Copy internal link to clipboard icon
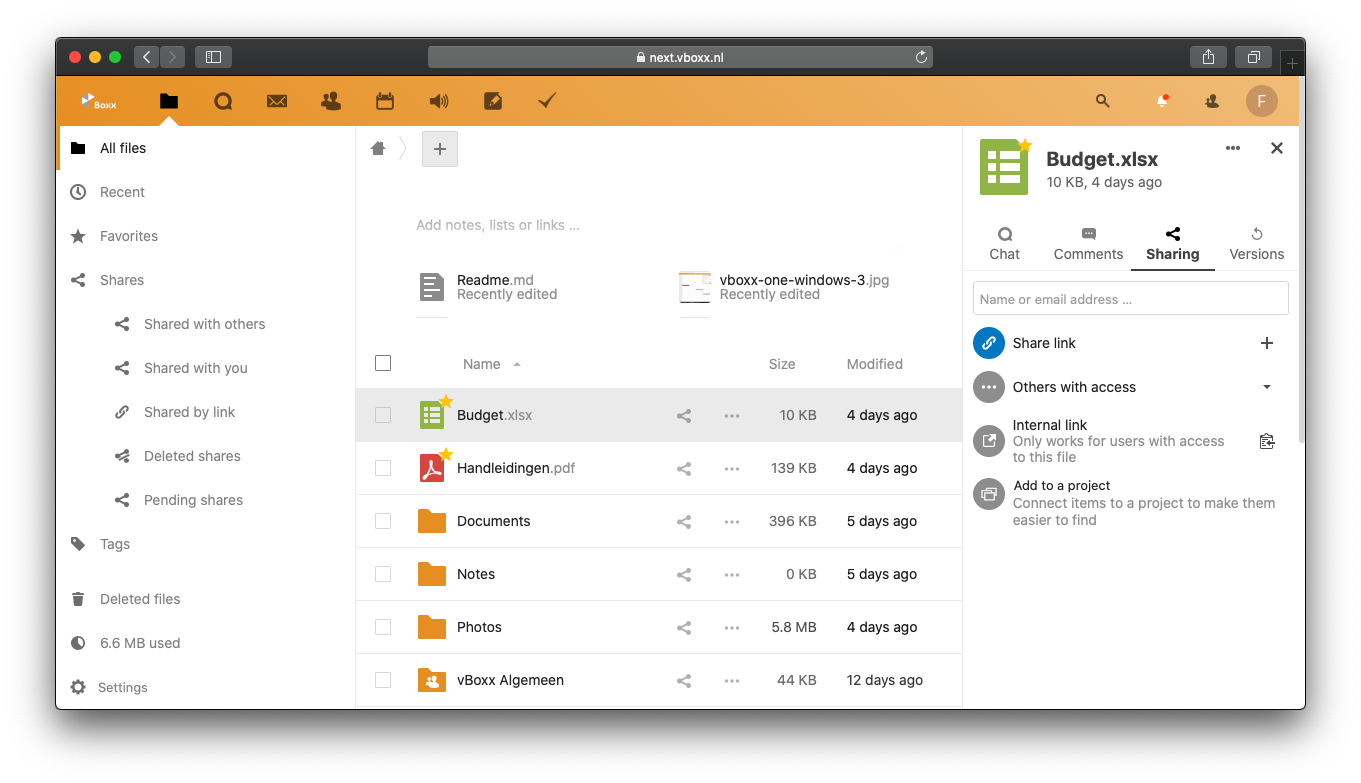1361x783 pixels. 1267,441
